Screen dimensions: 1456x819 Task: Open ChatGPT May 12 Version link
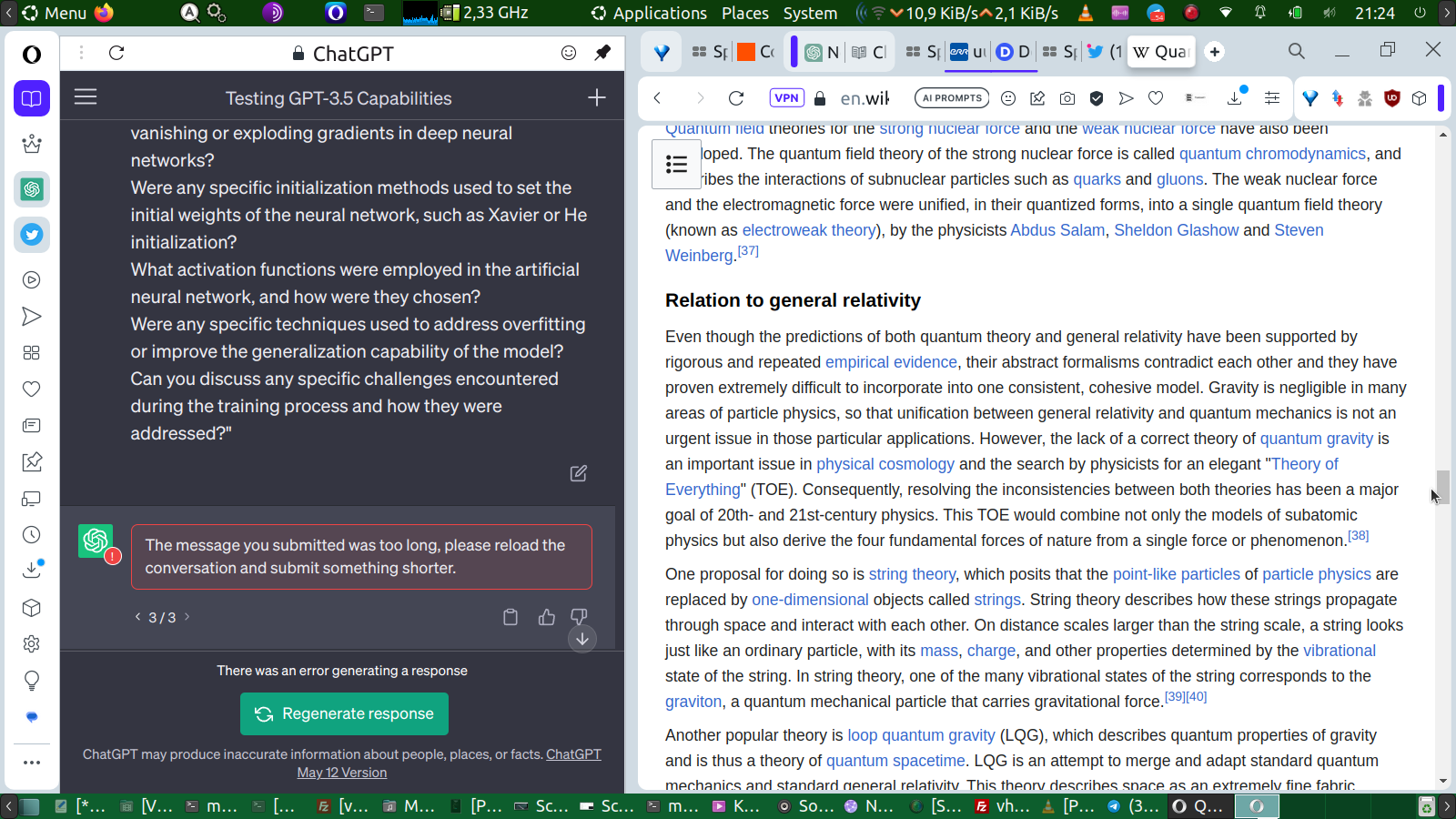pos(450,763)
